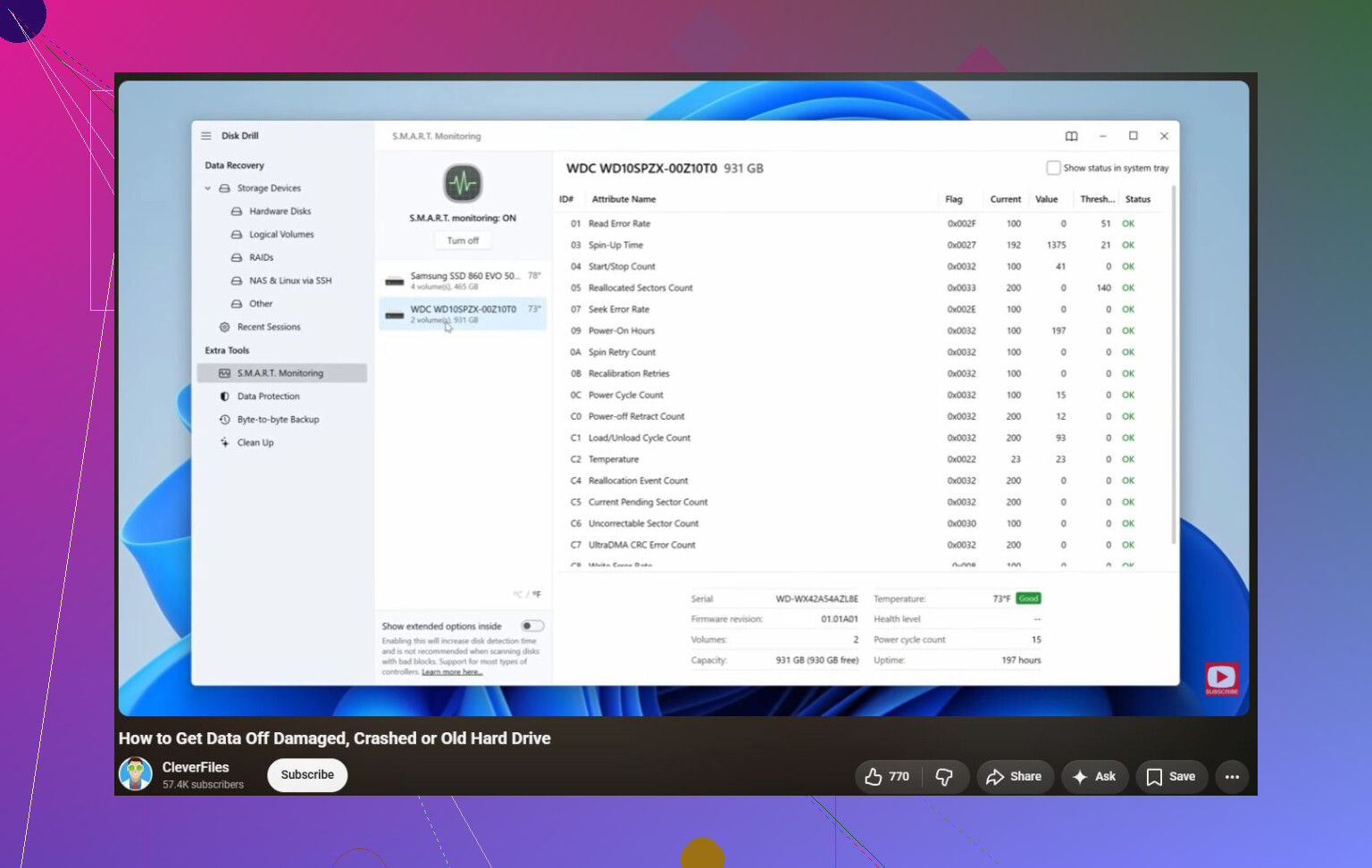The height and width of the screenshot is (868, 1372).
Task: Select the Current Pending Sector Count row
Action: pos(861,503)
